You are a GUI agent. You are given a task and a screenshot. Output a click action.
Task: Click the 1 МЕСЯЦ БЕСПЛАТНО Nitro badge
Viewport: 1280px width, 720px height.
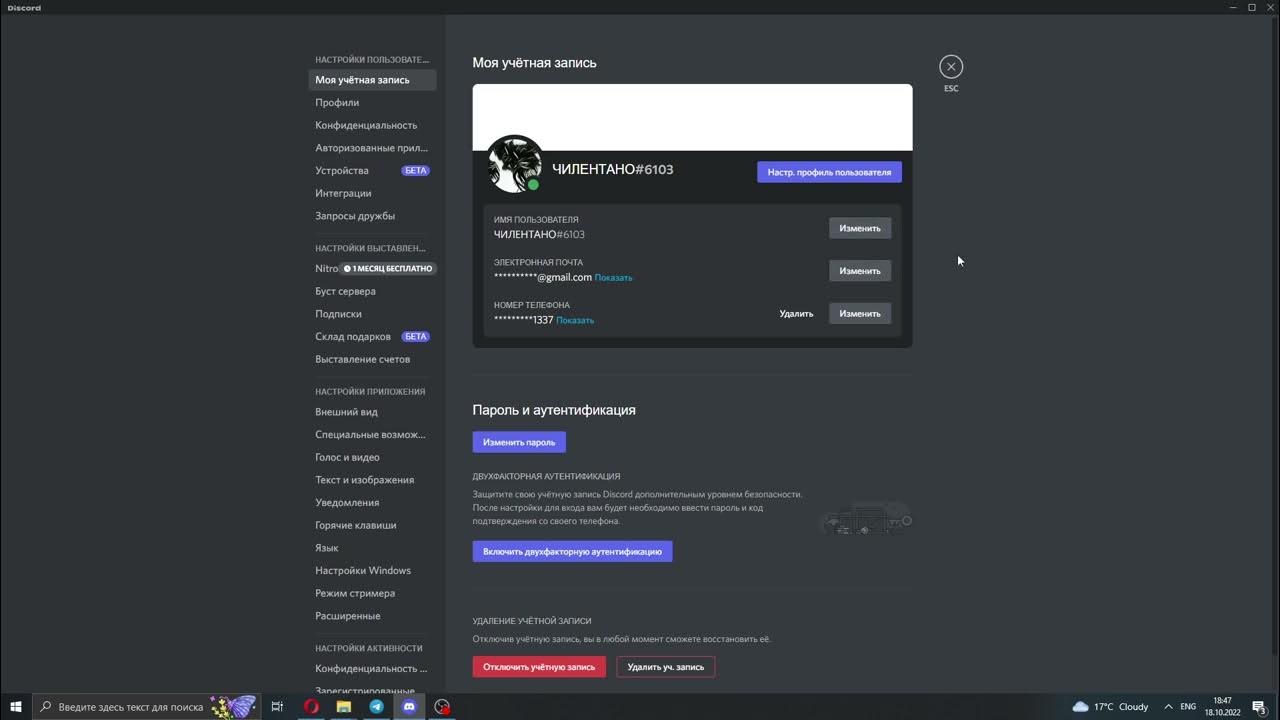click(x=390, y=269)
